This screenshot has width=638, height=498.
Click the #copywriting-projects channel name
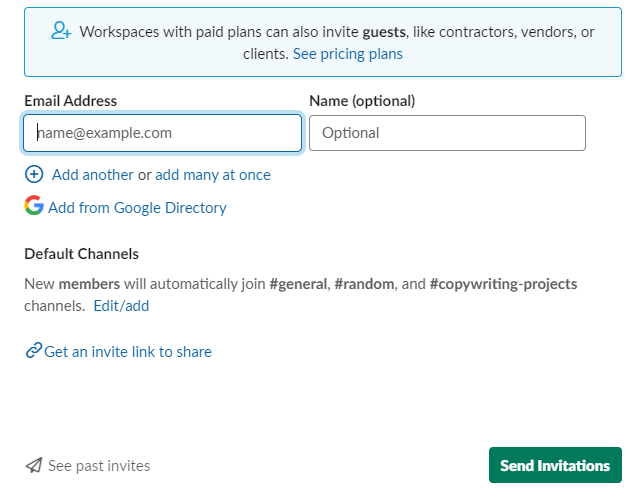click(x=503, y=284)
